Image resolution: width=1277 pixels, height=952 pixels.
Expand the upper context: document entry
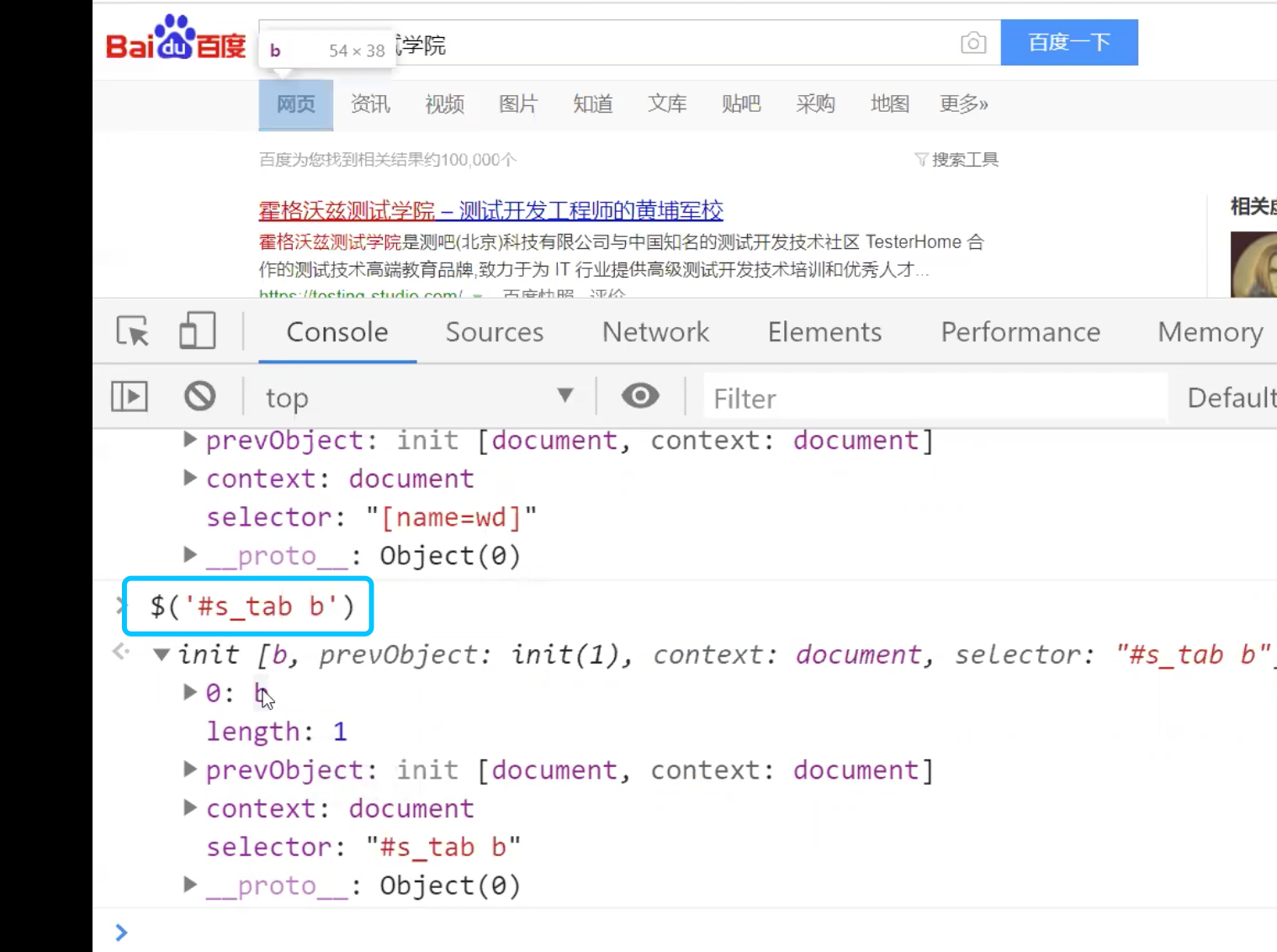[x=190, y=478]
